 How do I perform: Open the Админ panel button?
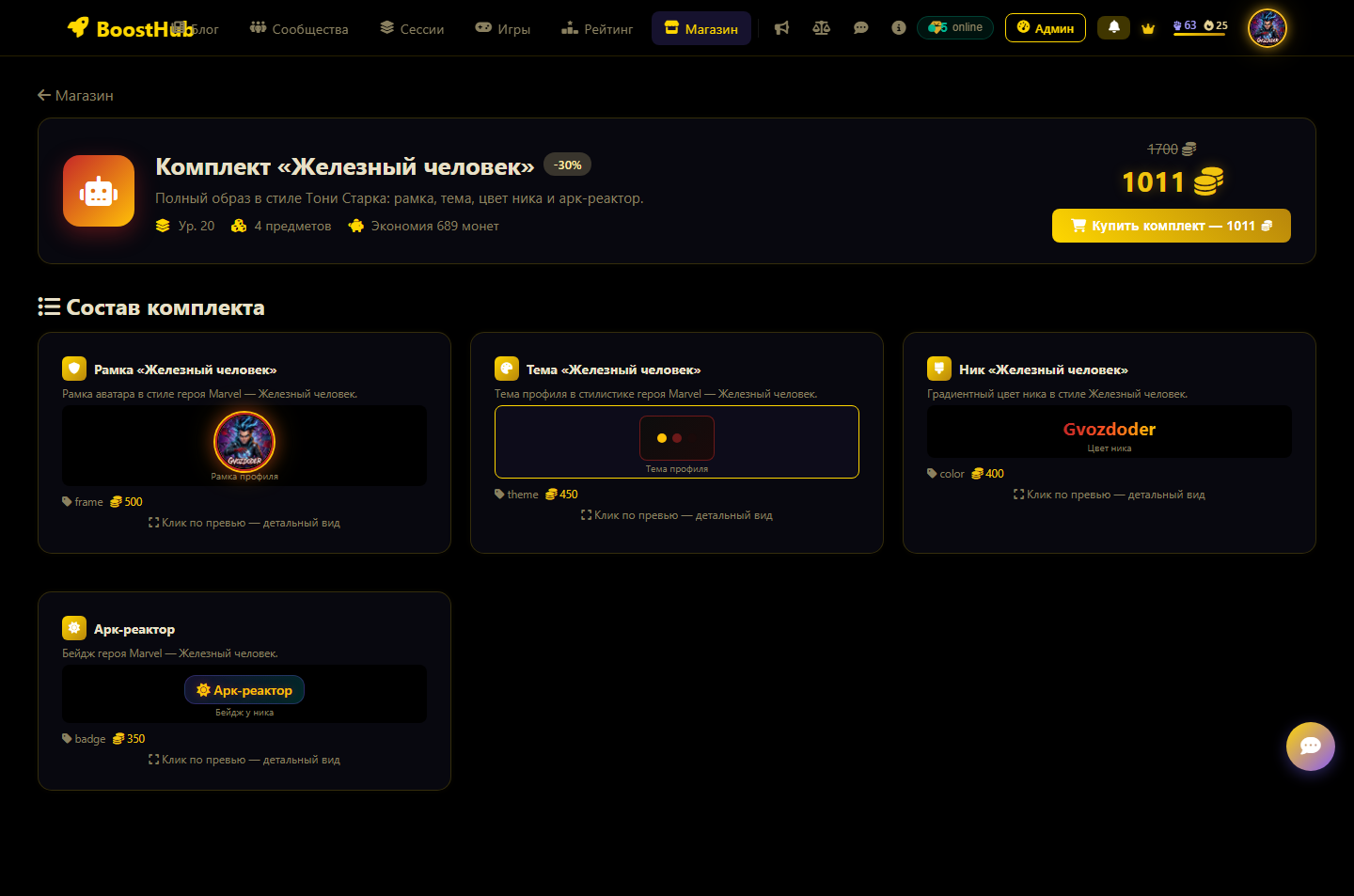point(1045,28)
